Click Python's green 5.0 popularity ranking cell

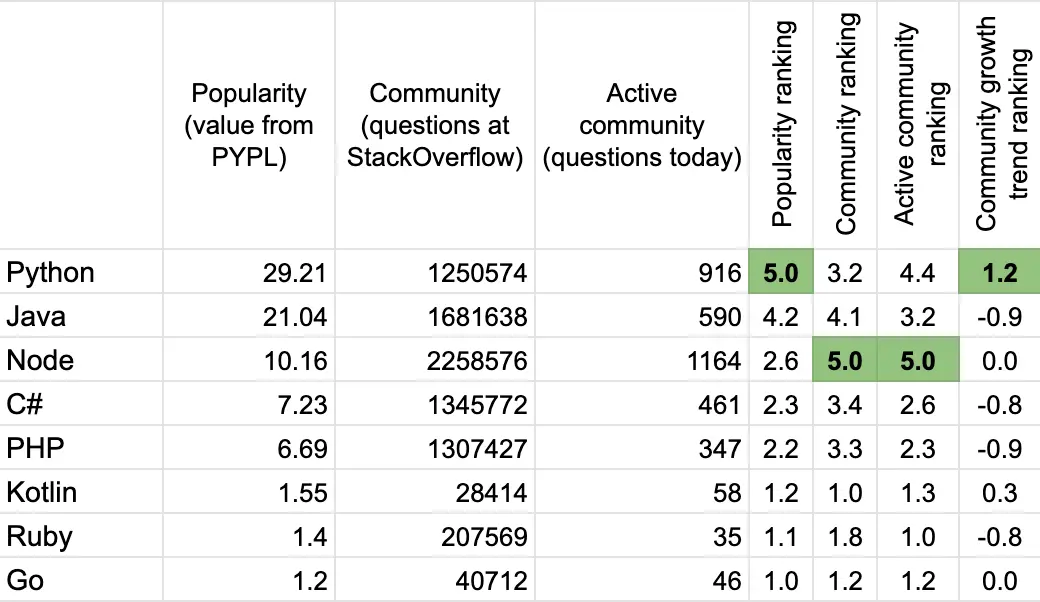(781, 272)
